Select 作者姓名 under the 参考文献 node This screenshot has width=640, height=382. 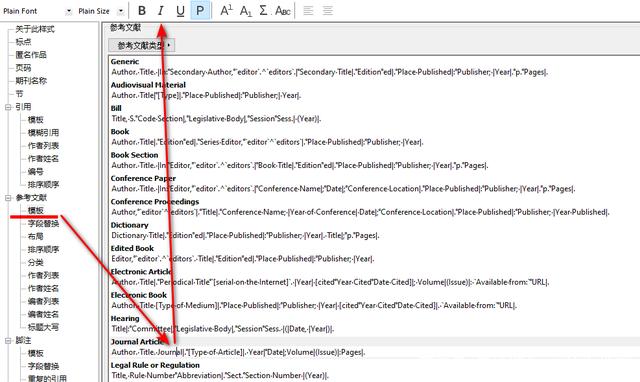[43, 289]
